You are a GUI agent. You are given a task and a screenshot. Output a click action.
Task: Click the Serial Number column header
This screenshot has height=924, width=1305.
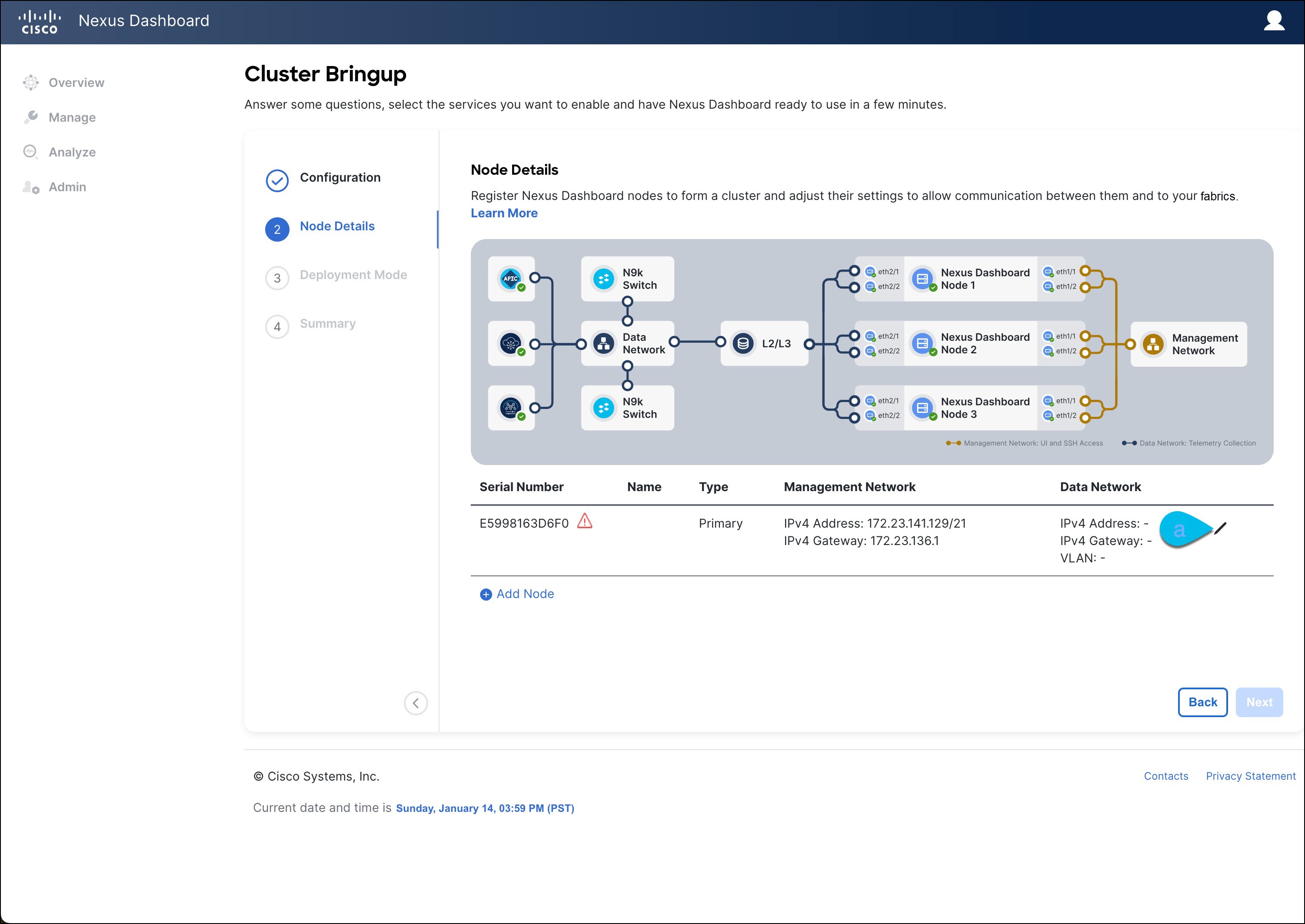click(521, 486)
